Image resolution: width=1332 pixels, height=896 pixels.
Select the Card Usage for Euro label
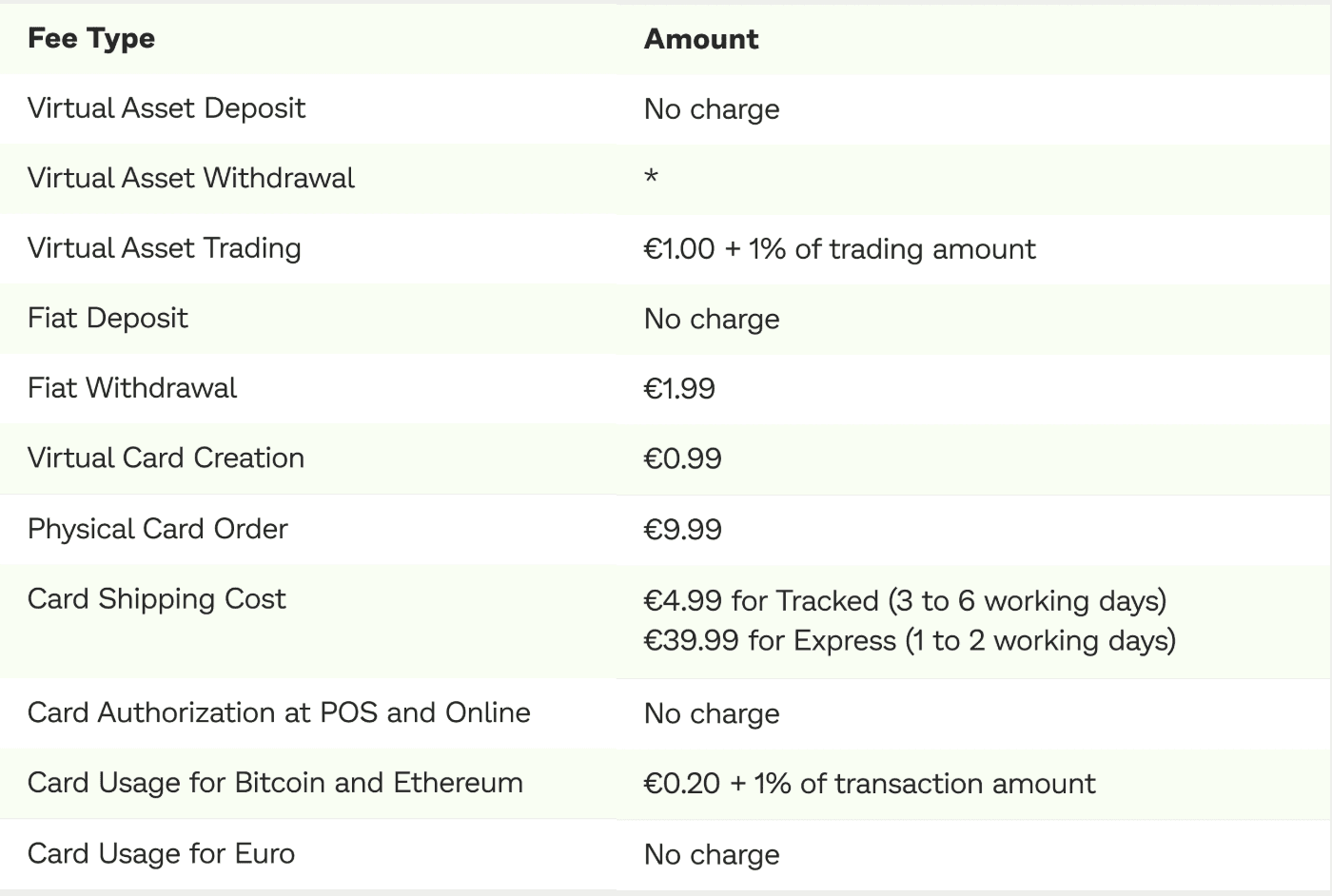pos(162,853)
